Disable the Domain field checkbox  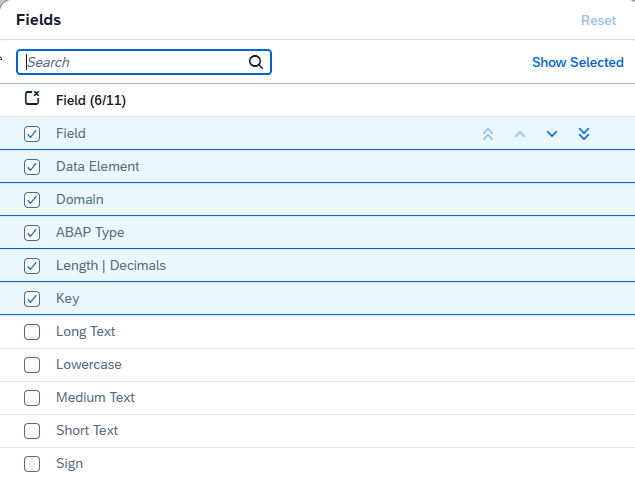(x=32, y=200)
